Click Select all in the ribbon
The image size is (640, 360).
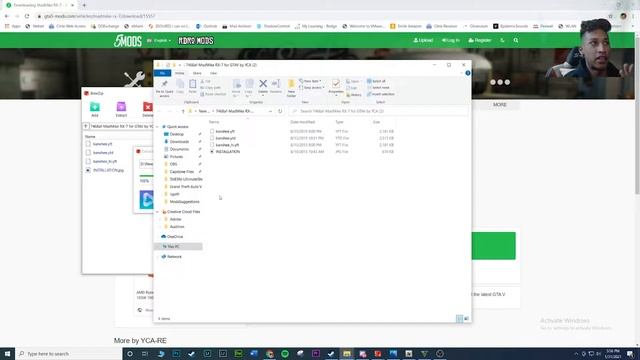[376, 81]
